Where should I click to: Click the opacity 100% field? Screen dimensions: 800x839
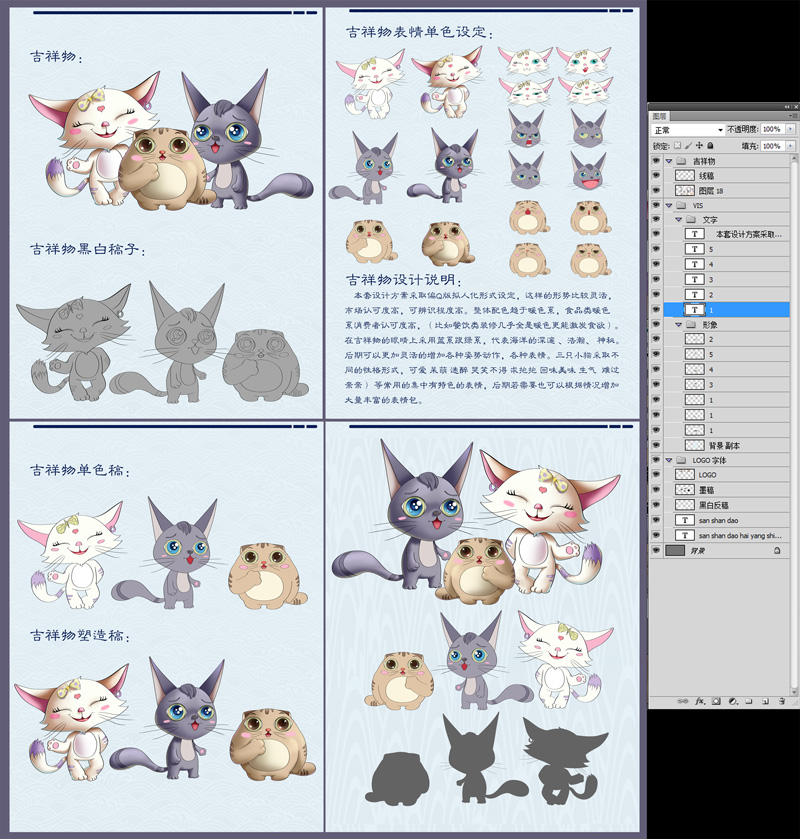click(x=772, y=129)
